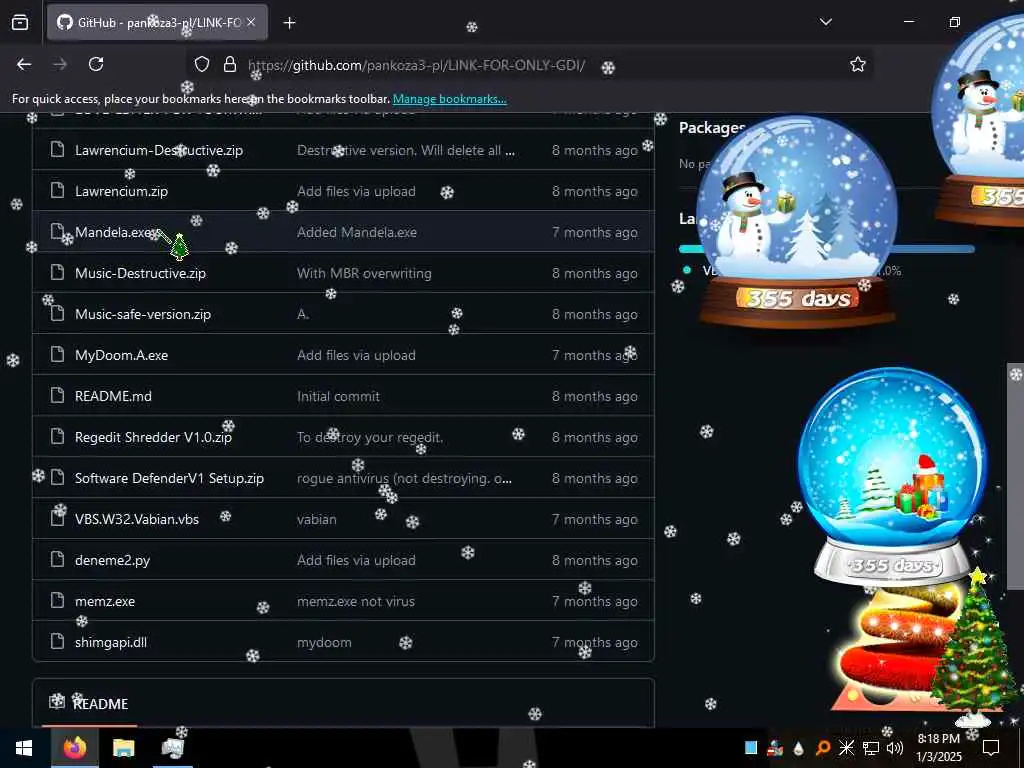Click the Packages heading in sidebar
The image size is (1024, 768).
(712, 128)
